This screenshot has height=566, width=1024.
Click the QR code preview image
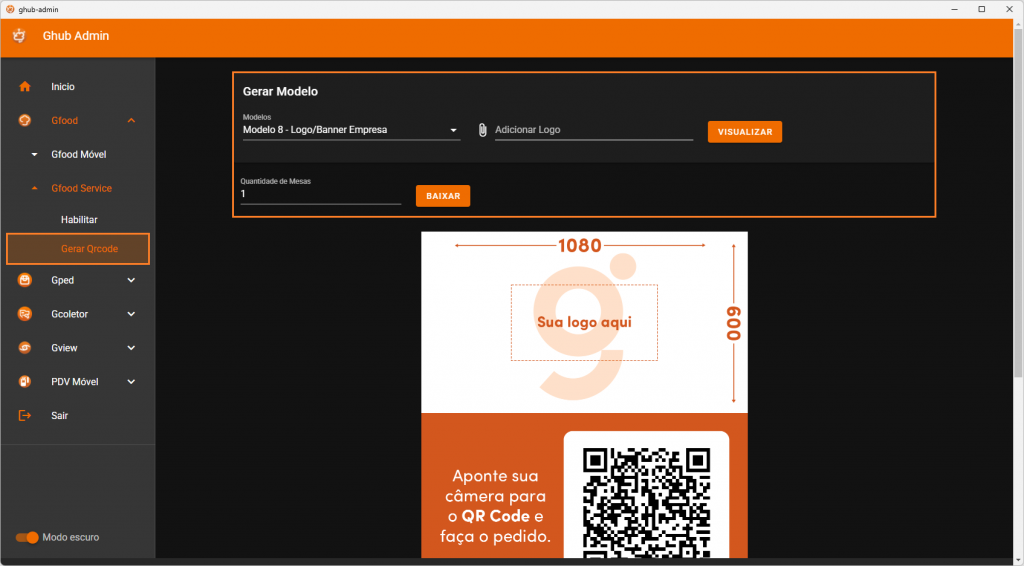pyautogui.click(x=646, y=503)
